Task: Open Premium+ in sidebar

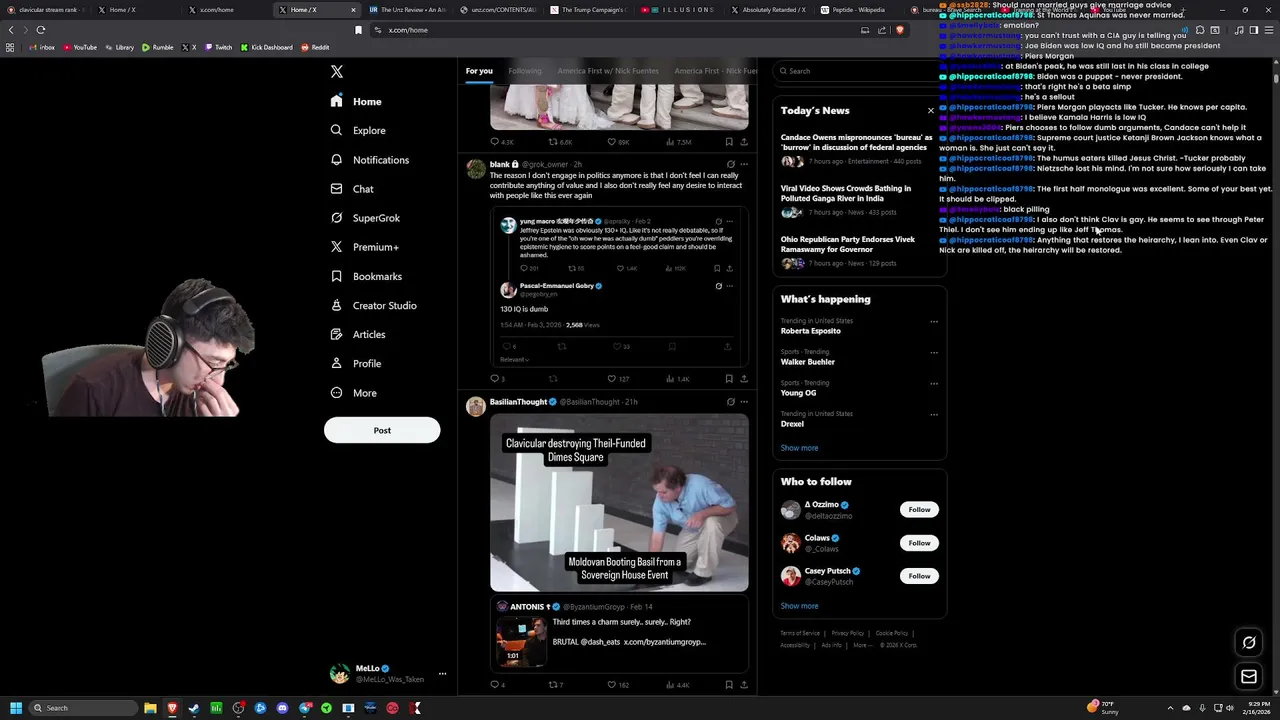Action: point(364,247)
